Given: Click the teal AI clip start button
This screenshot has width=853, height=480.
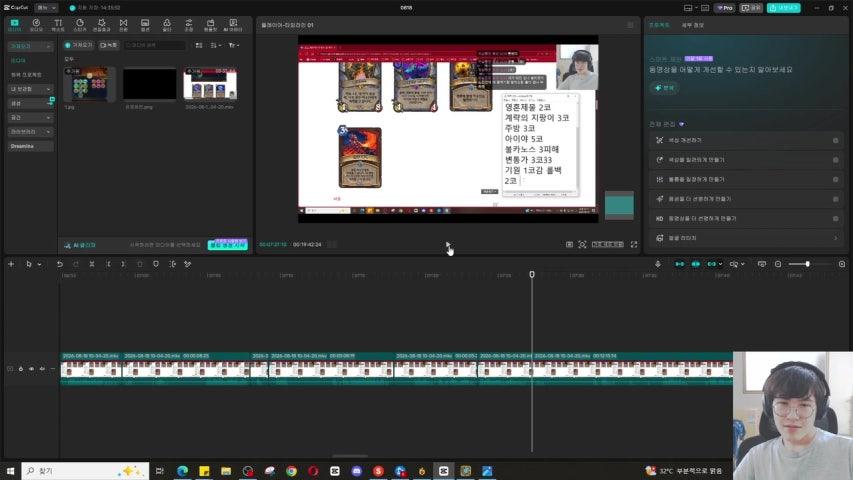Looking at the screenshot, I should click(x=228, y=245).
